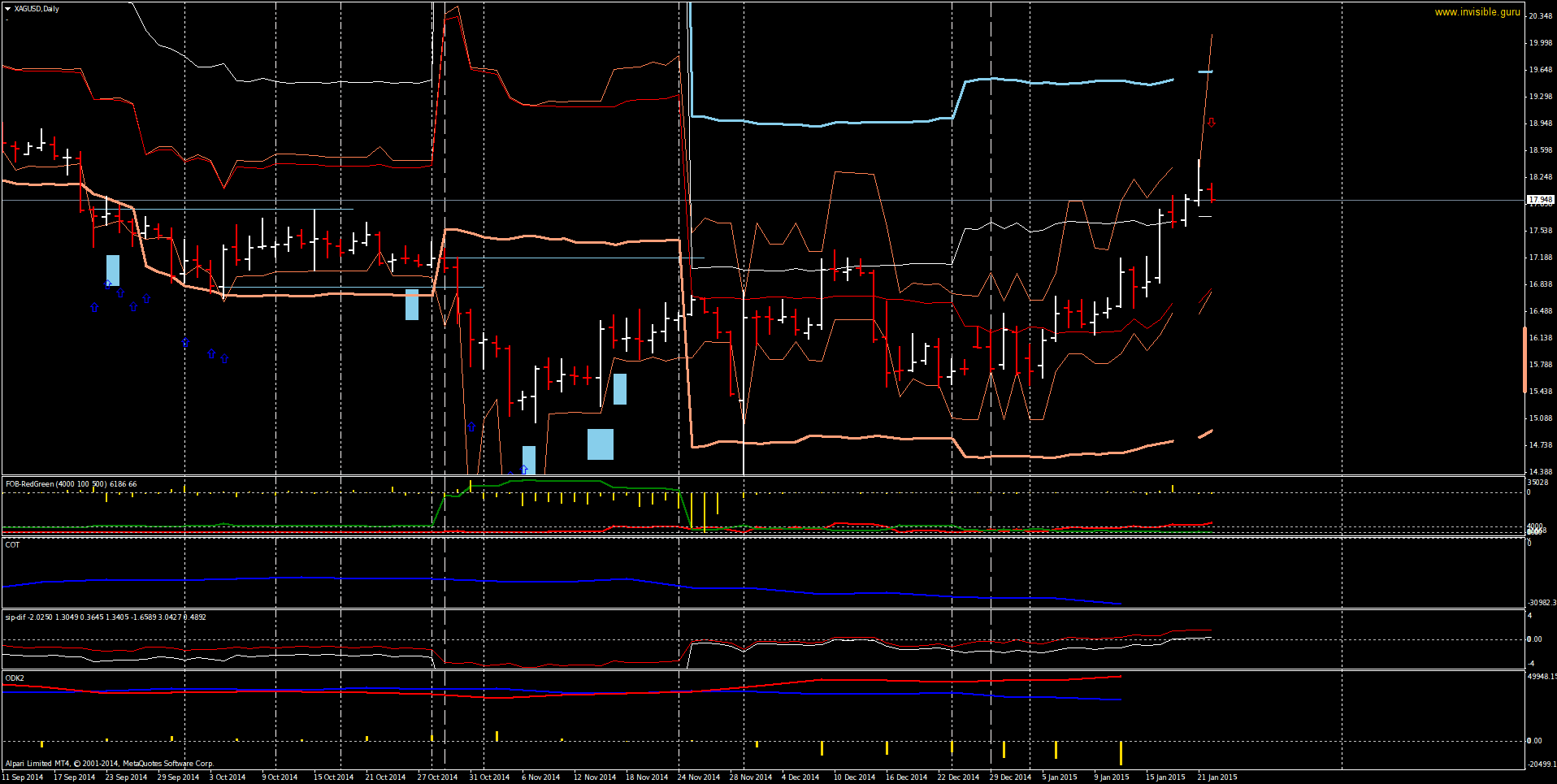Select the blue up arrow near 31 Oct 2014 low

[471, 427]
